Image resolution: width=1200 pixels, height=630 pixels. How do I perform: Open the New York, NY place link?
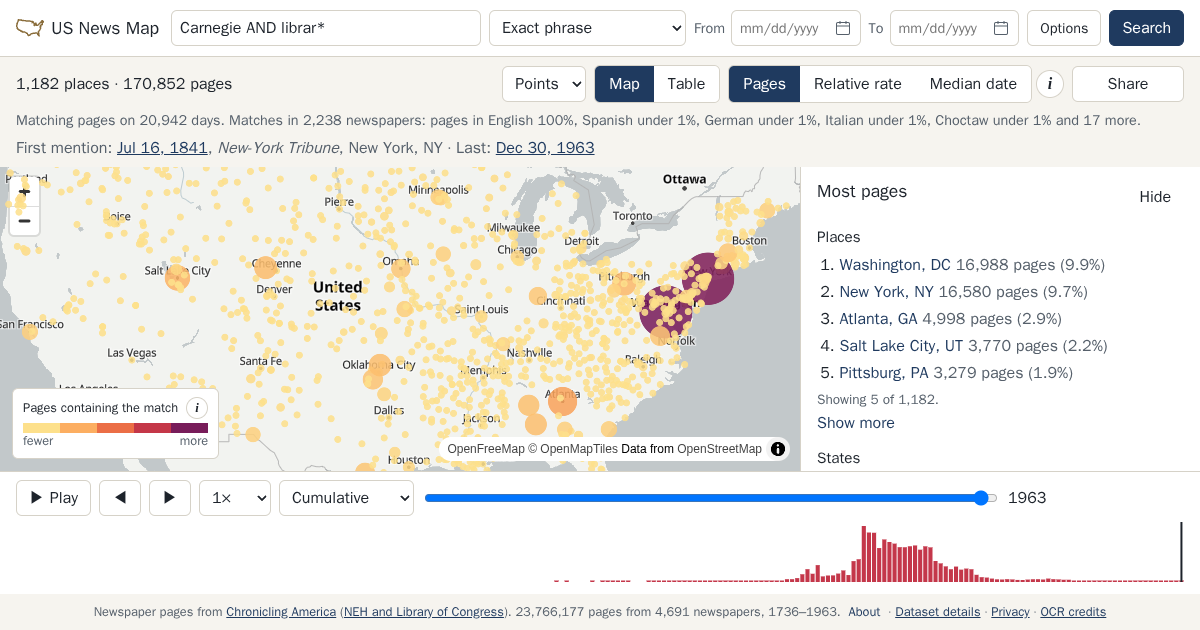[x=886, y=292]
